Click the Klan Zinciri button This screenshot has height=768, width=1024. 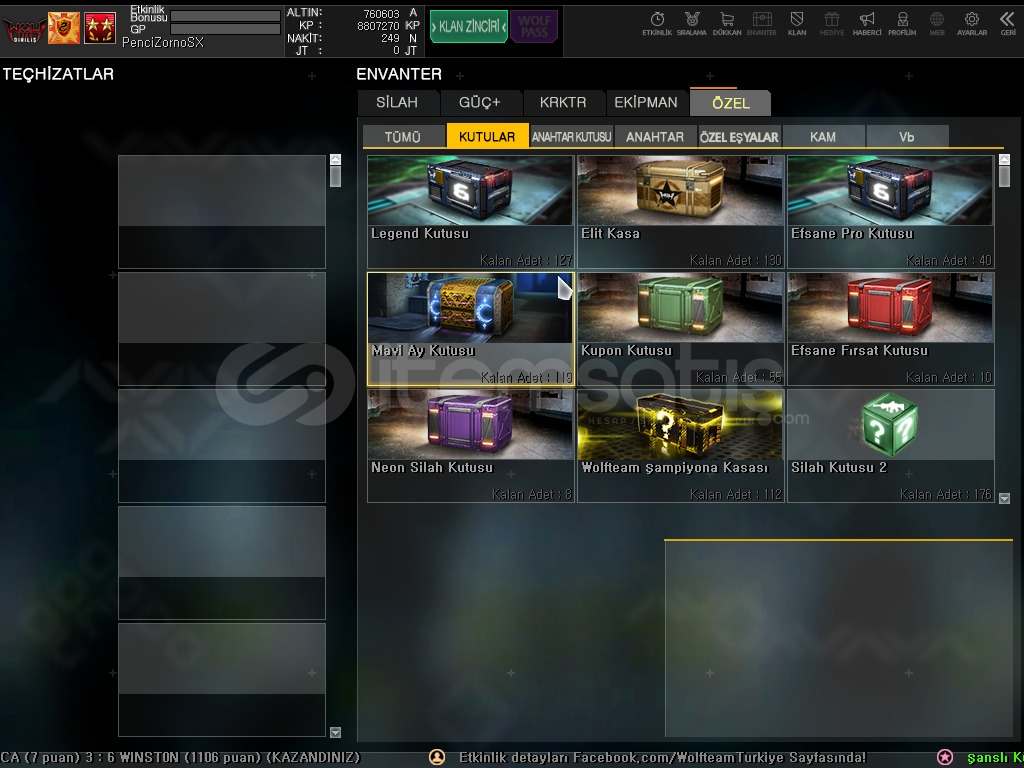[x=469, y=27]
